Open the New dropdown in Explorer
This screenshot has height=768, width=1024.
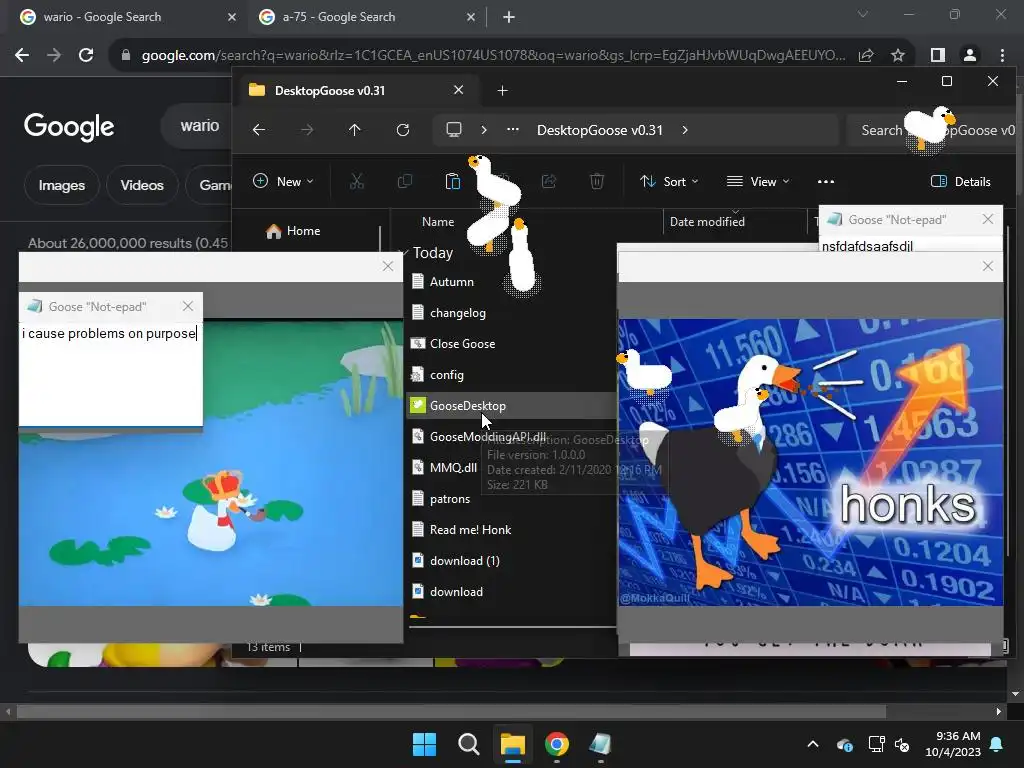pos(283,182)
